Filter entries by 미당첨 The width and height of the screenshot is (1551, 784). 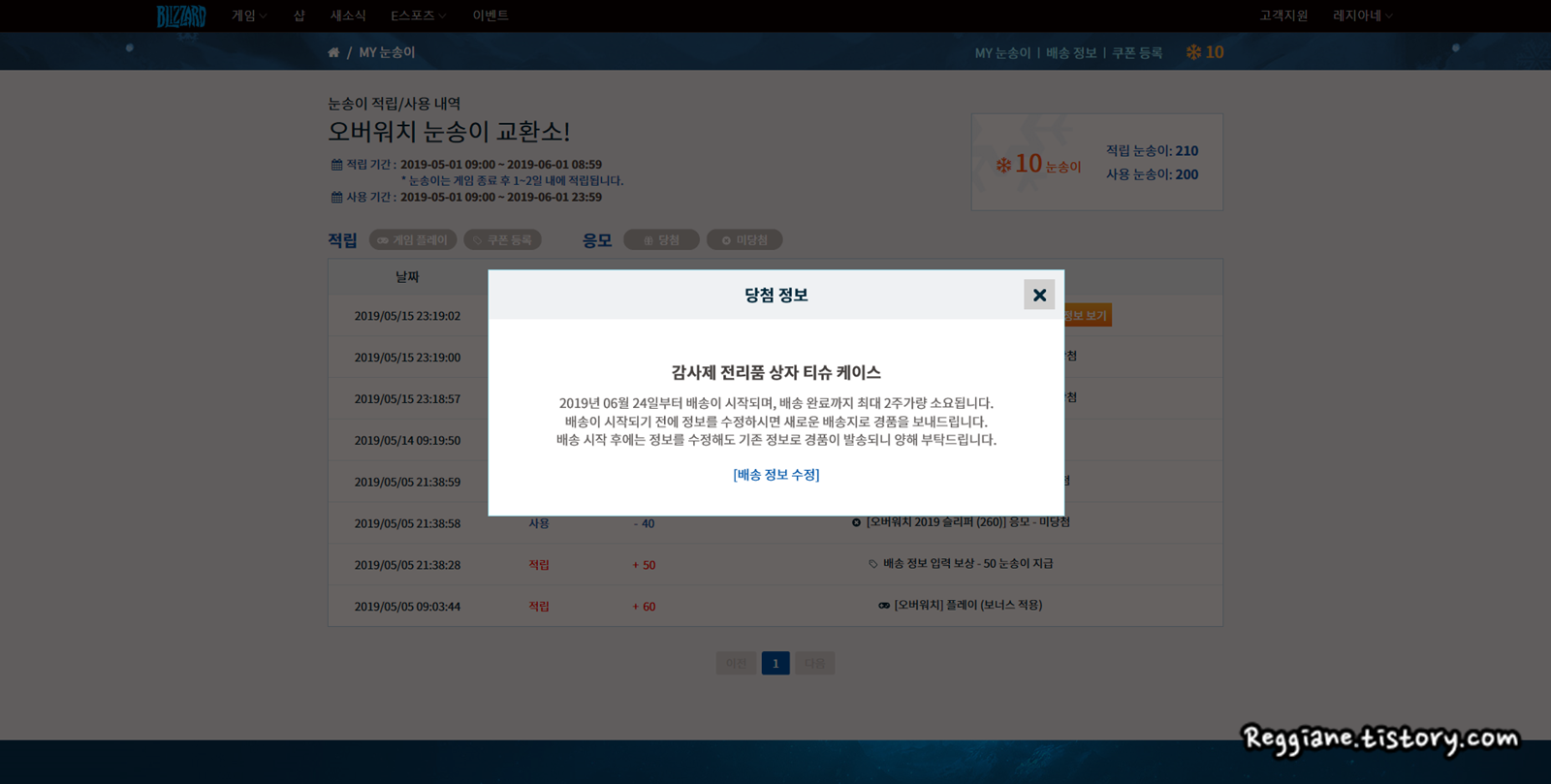click(x=744, y=240)
